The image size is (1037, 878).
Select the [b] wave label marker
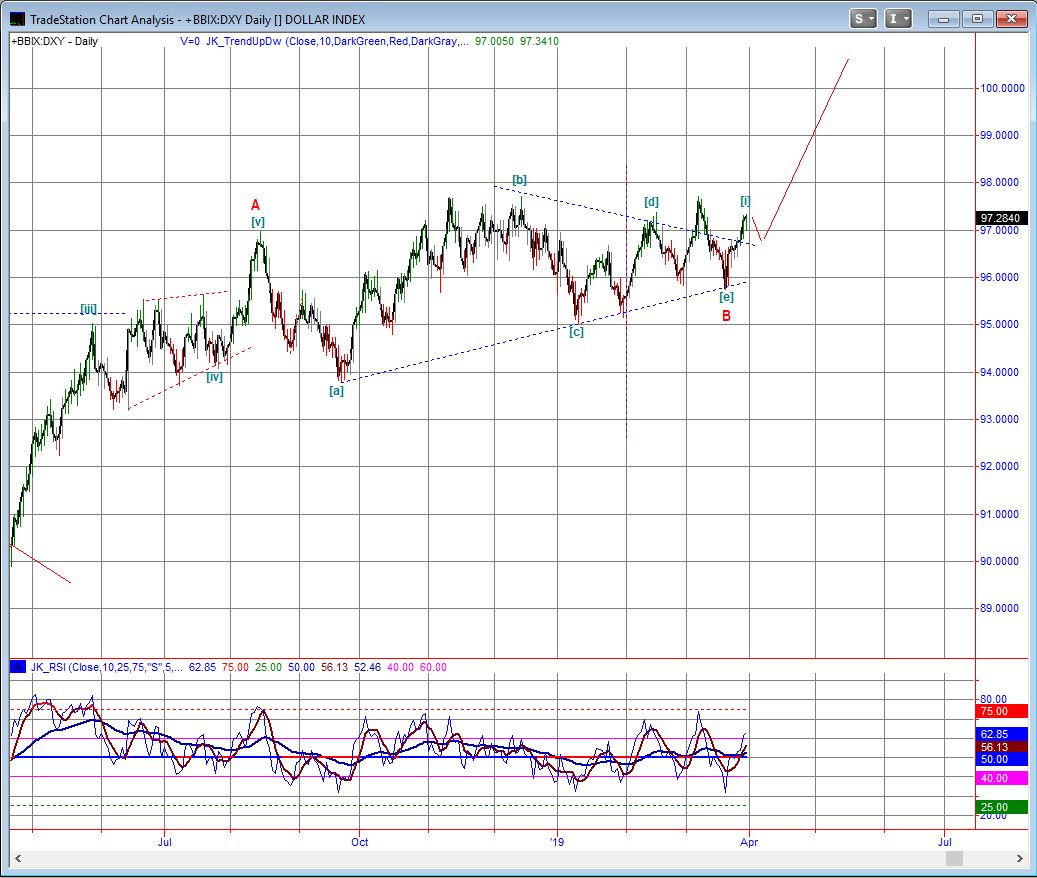519,180
